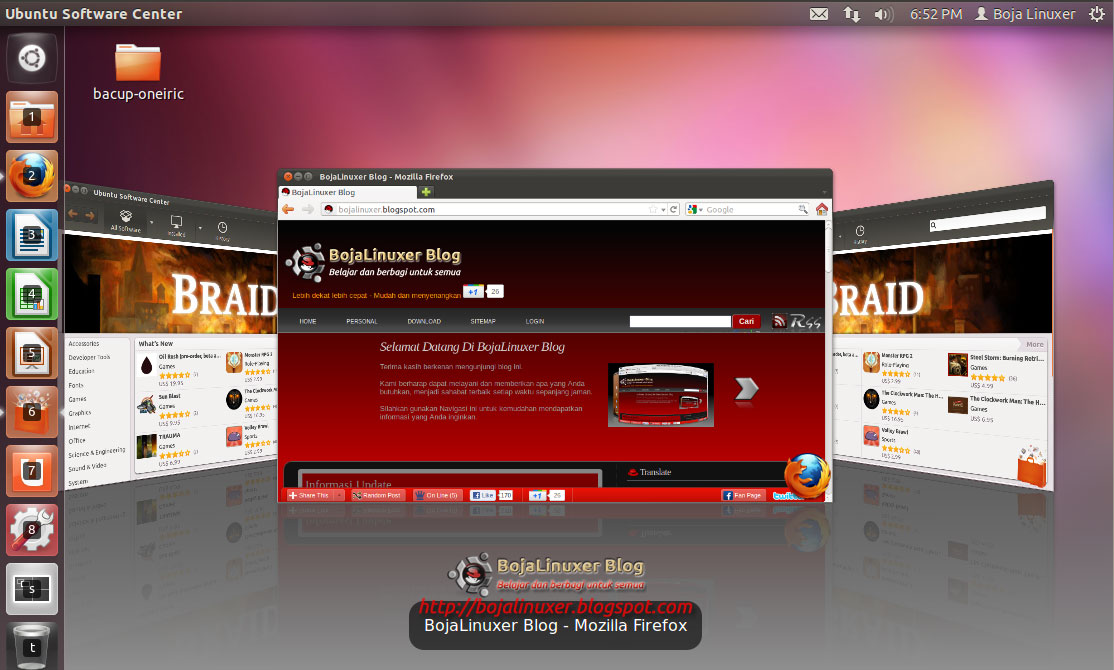
Task: Go to Firefox home page icon
Action: pos(821,209)
